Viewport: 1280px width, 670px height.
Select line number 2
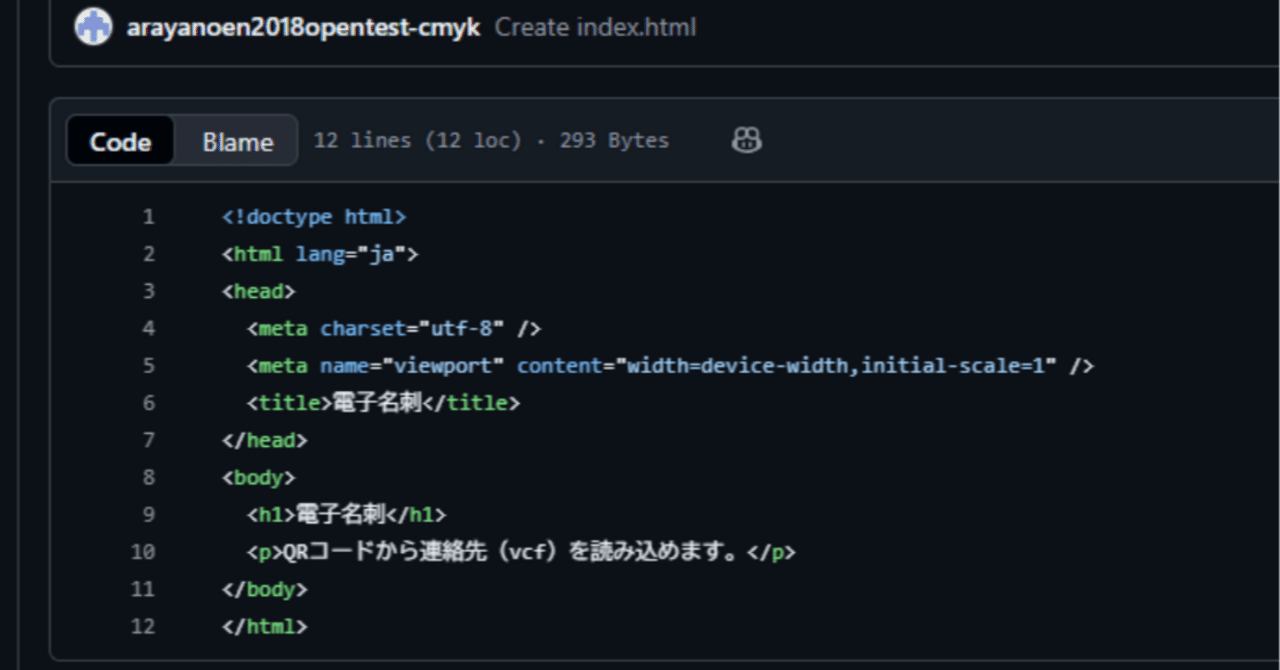tap(148, 254)
